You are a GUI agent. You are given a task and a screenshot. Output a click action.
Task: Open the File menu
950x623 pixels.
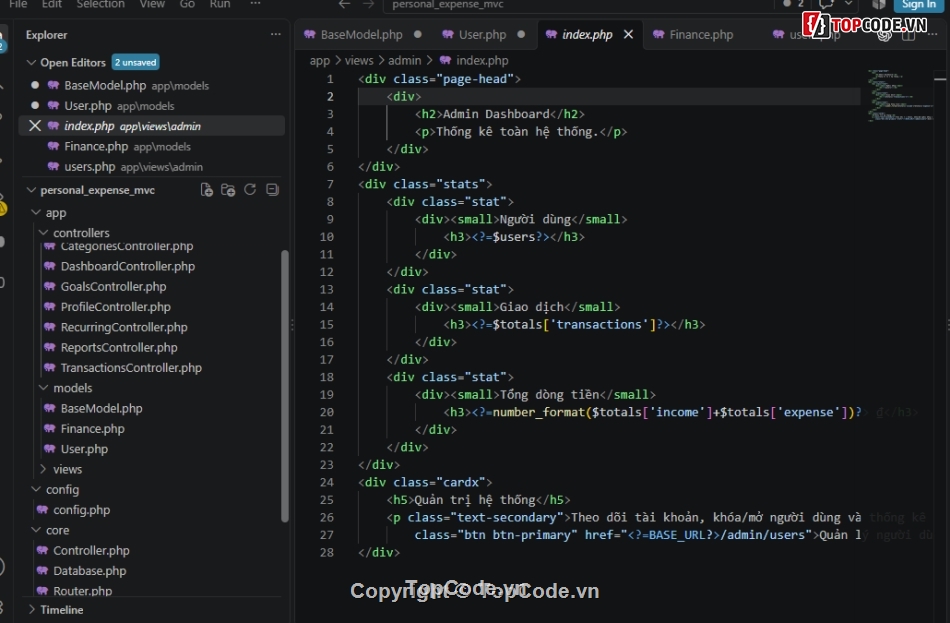[18, 4]
